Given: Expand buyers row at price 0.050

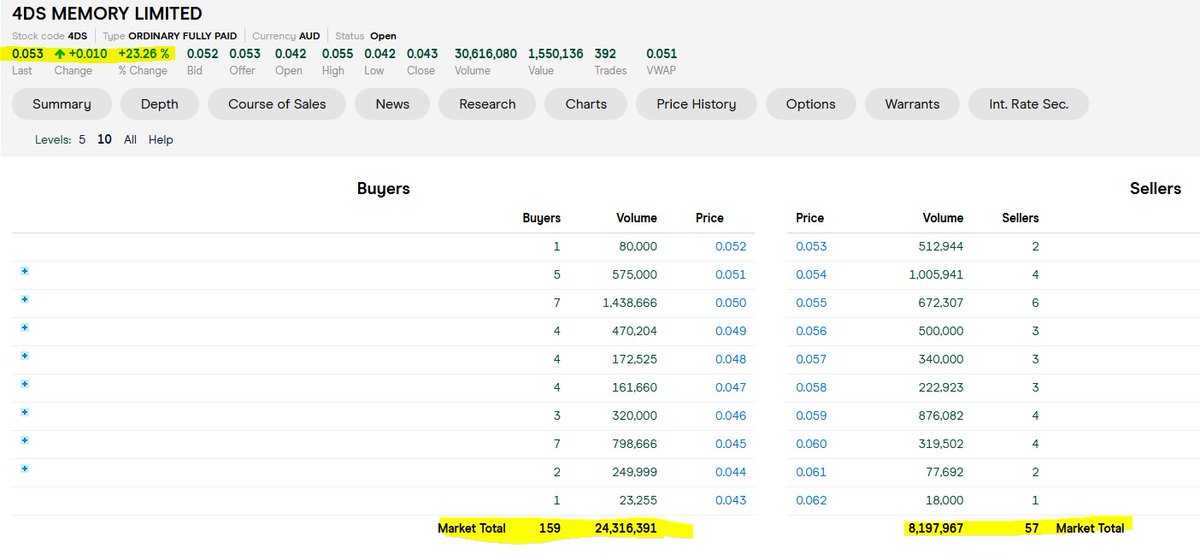Looking at the screenshot, I should tap(25, 300).
